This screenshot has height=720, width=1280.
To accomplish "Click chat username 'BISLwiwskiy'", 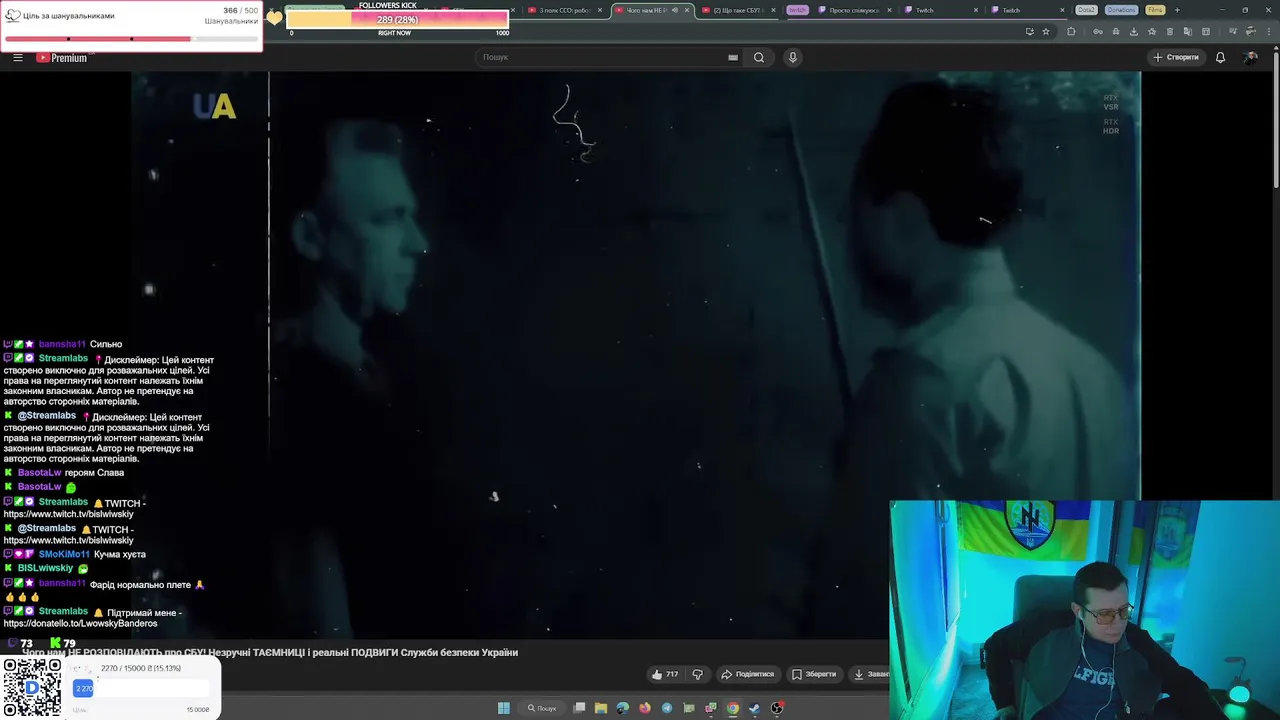I will (45, 568).
